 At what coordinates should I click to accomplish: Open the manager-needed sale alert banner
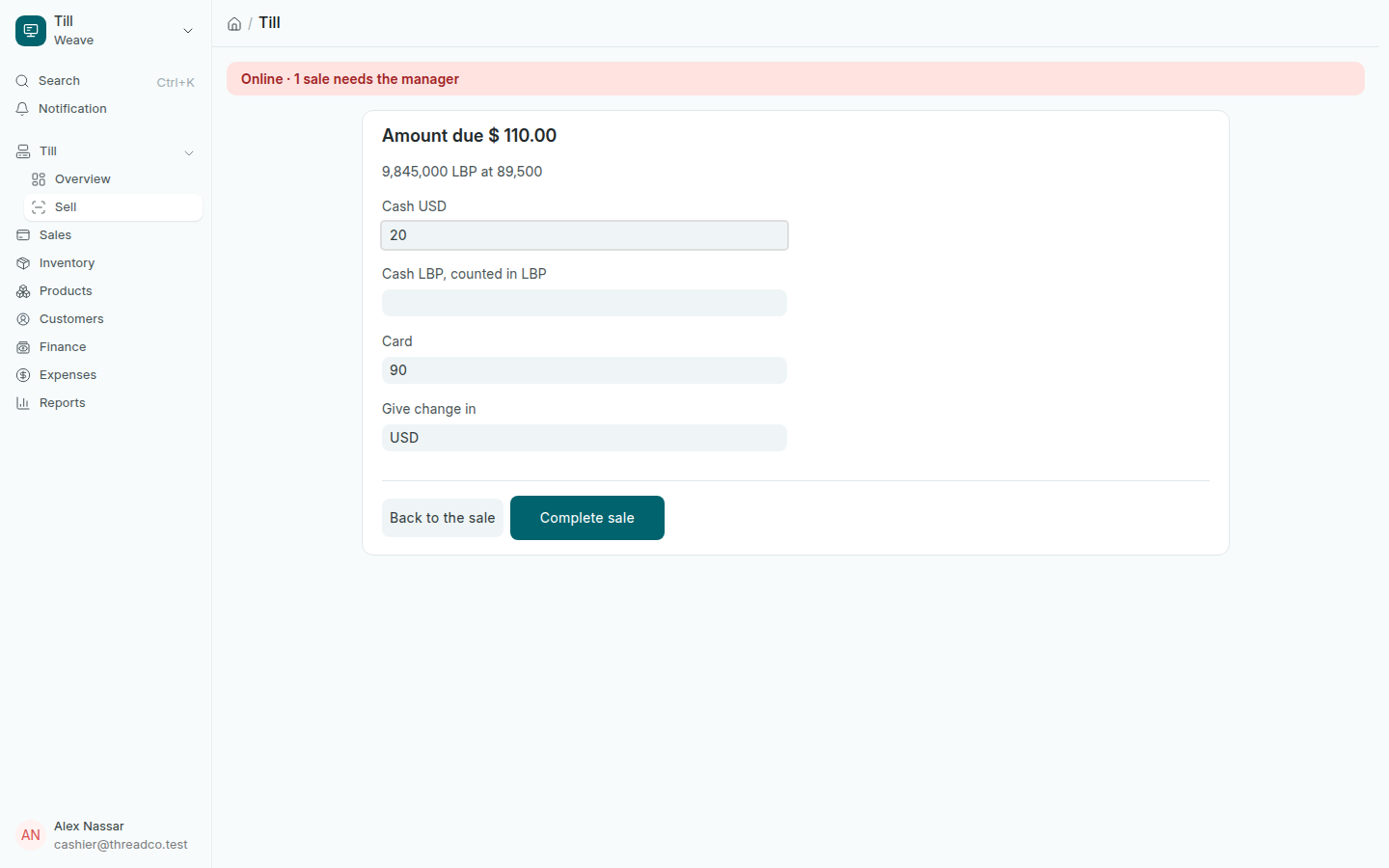point(796,79)
